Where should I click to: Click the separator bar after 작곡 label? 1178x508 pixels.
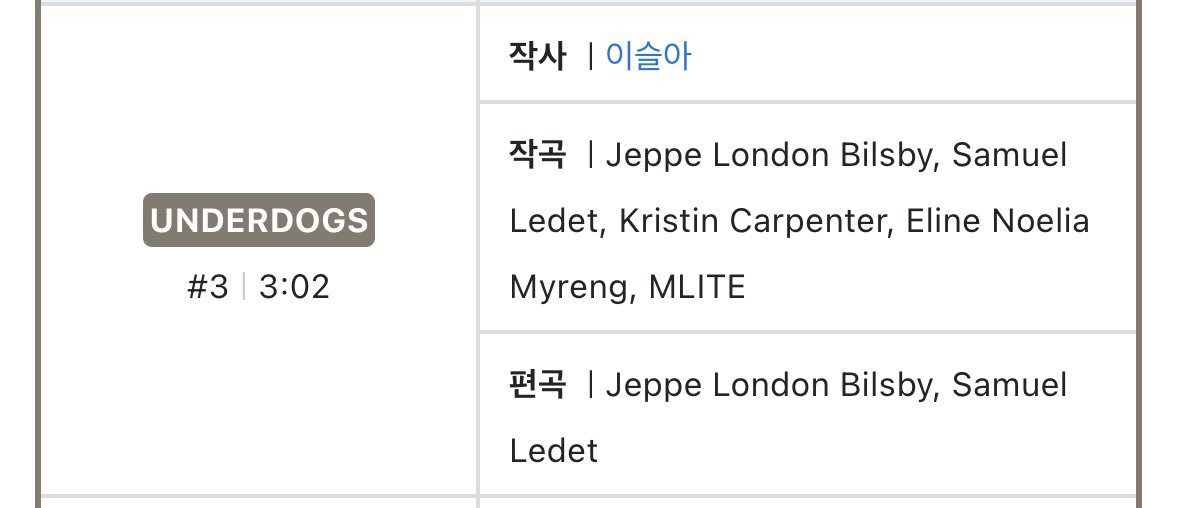591,155
